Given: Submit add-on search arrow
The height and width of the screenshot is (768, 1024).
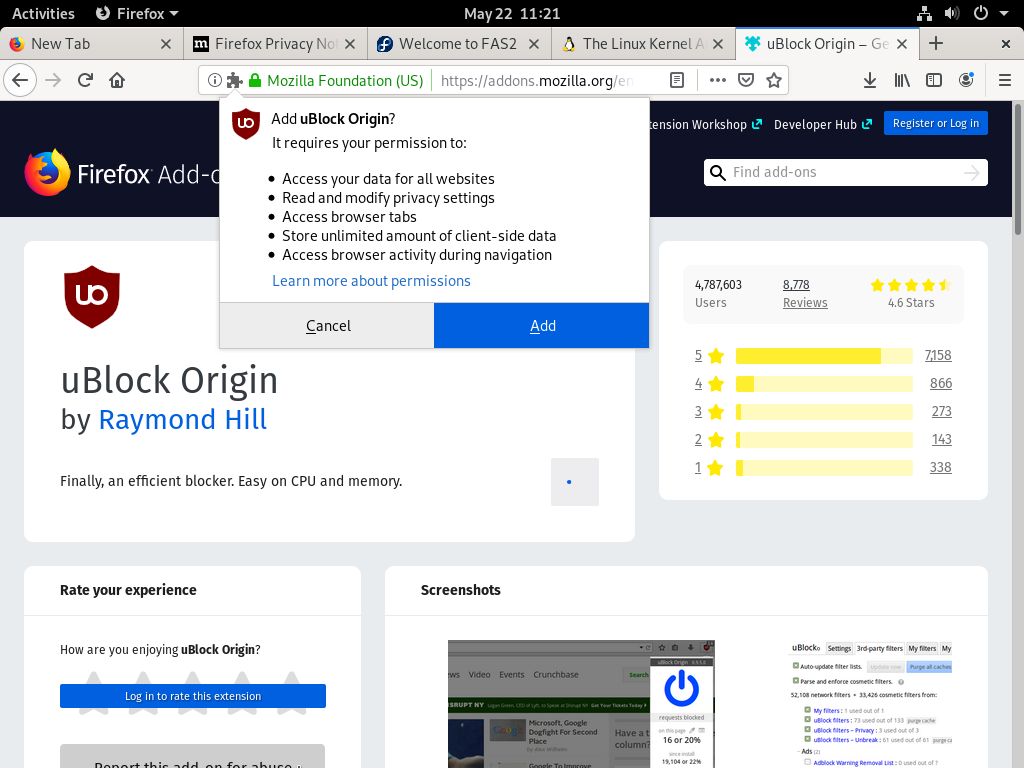Looking at the screenshot, I should click(972, 172).
